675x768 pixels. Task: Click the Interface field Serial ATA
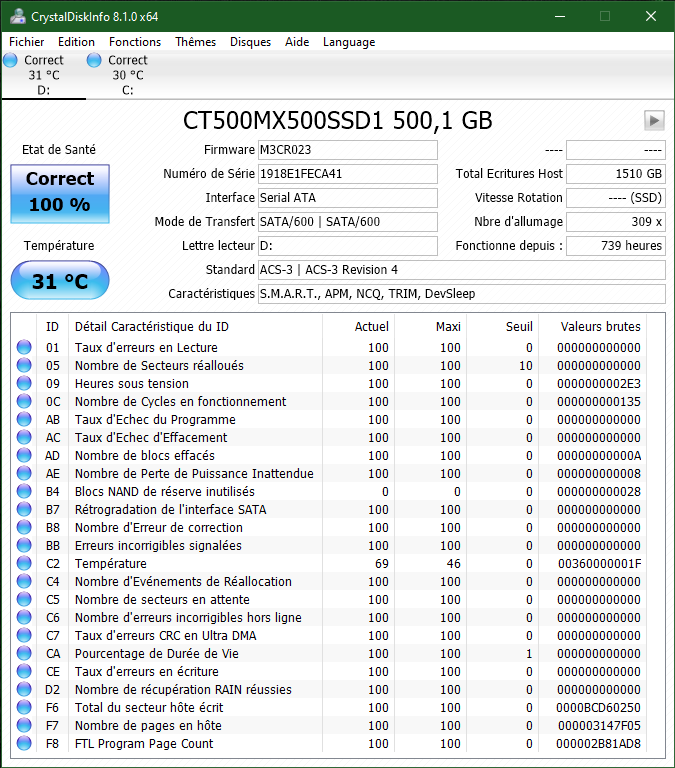point(348,198)
